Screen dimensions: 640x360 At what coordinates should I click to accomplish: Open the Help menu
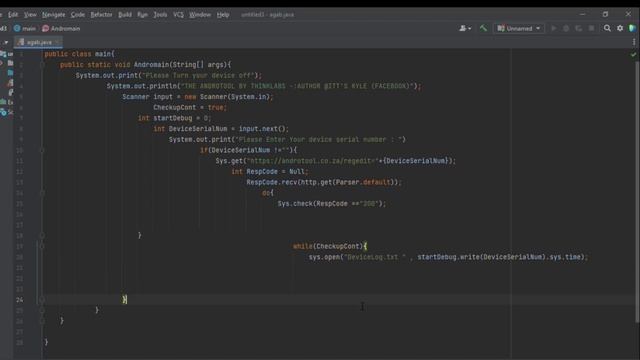click(223, 15)
